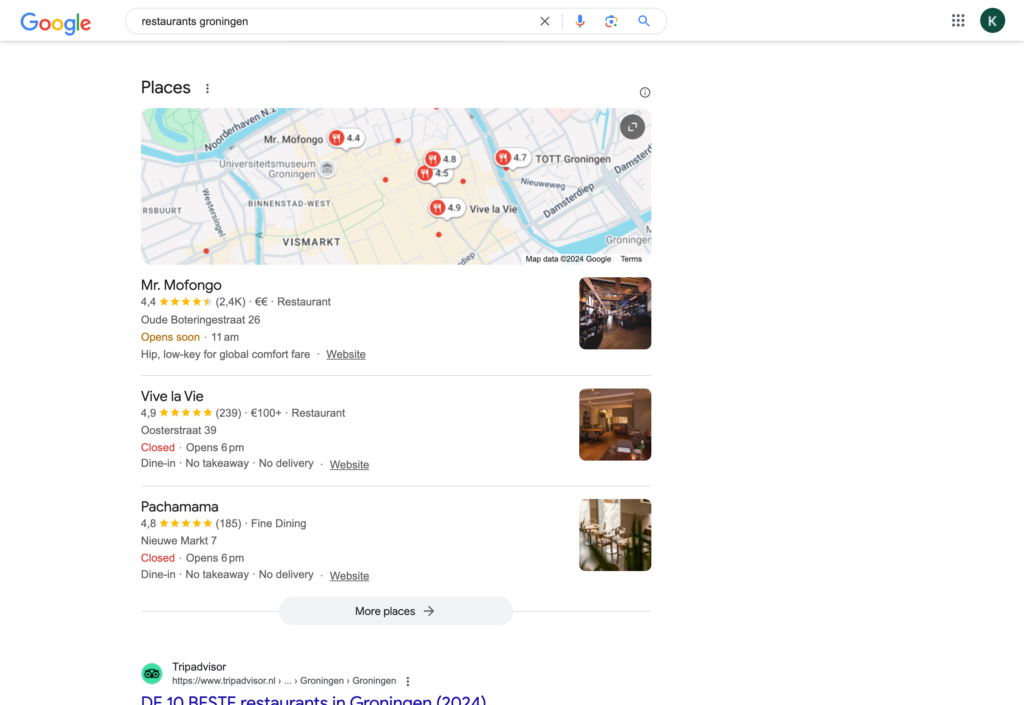Screen dimensions: 1024x705
Task: Visit Pachamama Website link
Action: tap(349, 576)
